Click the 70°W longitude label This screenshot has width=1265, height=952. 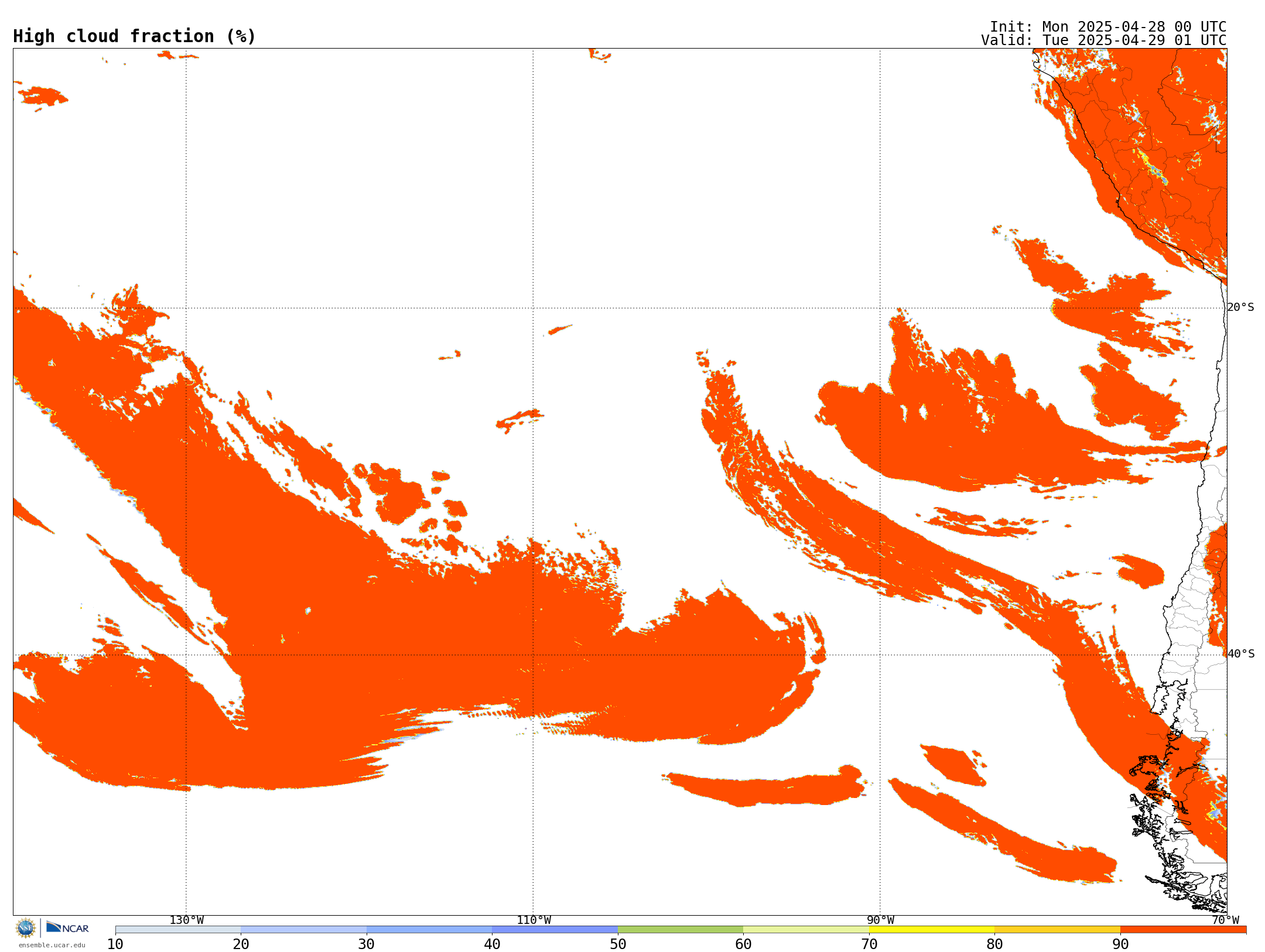tap(1225, 920)
